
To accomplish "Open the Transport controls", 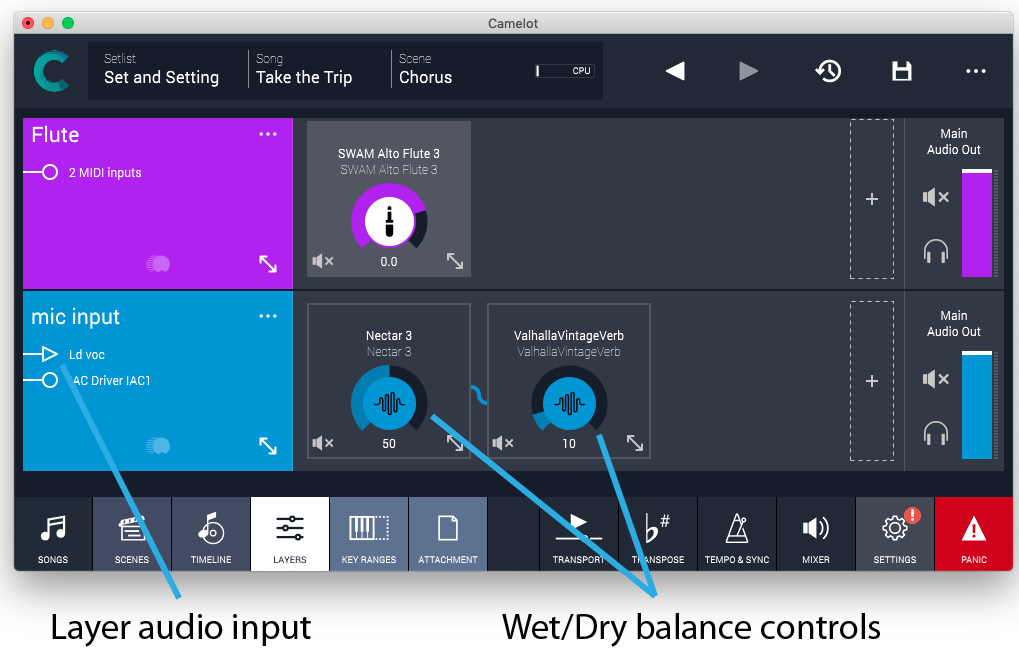I will click(x=579, y=533).
